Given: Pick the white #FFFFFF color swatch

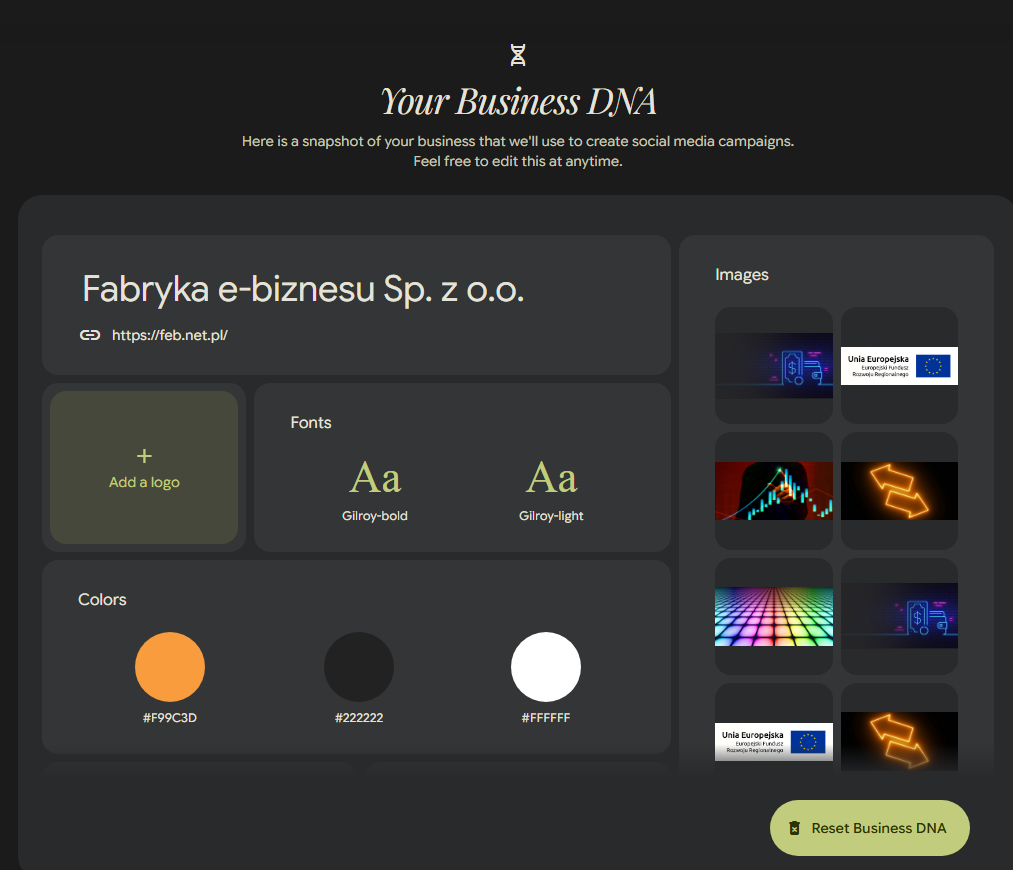Looking at the screenshot, I should 546,667.
